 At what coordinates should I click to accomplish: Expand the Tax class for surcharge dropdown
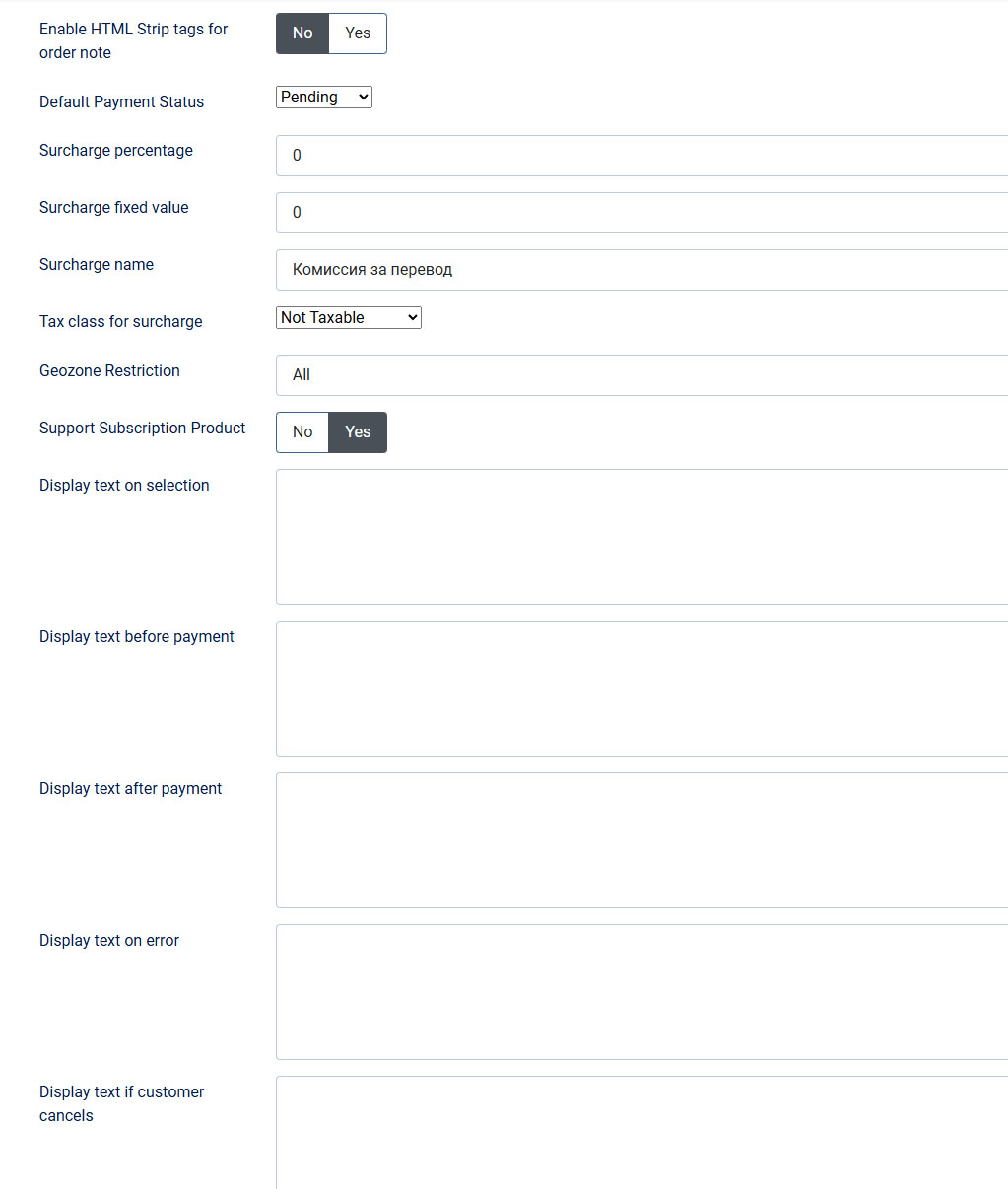[x=348, y=317]
